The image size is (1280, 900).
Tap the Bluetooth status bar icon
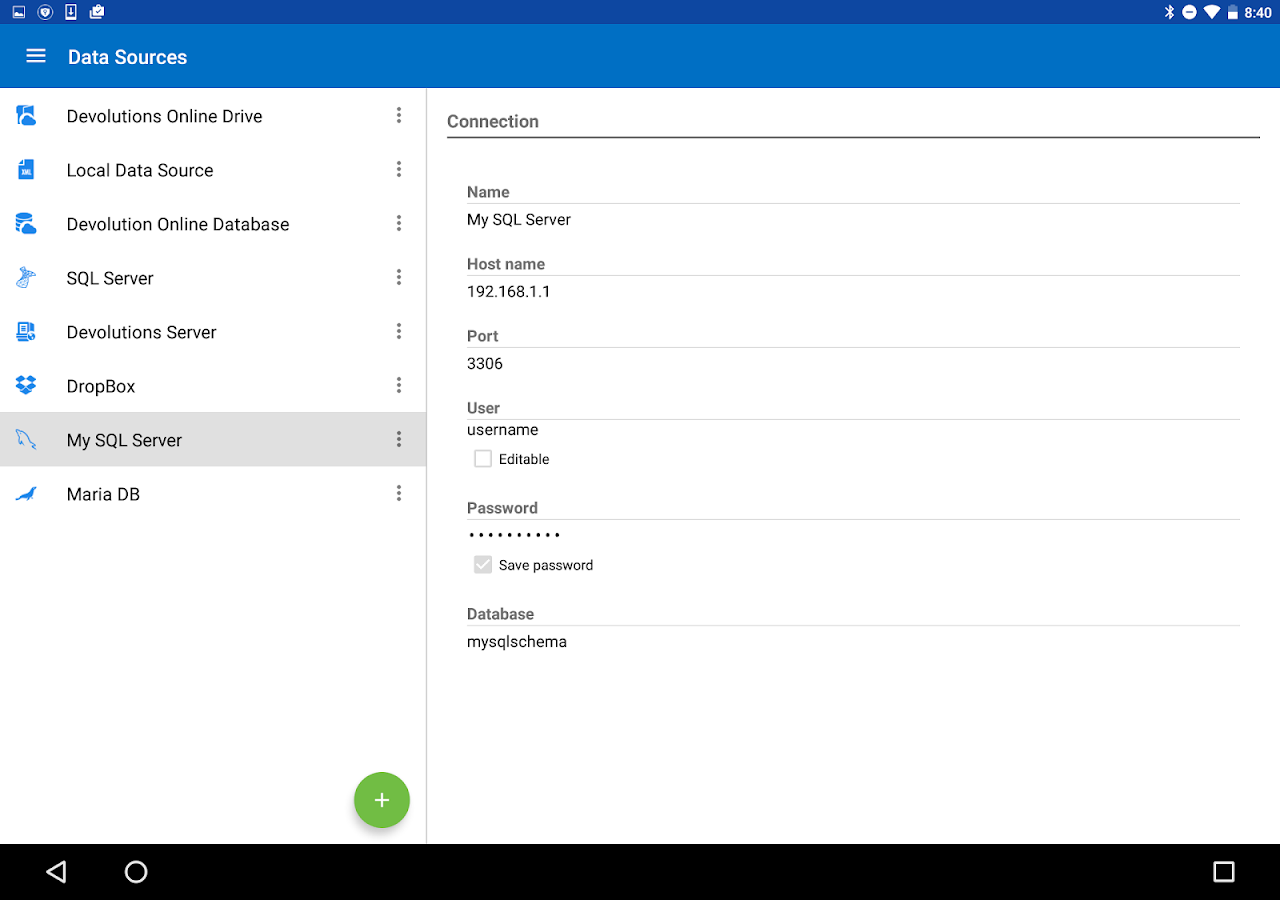coord(1169,12)
